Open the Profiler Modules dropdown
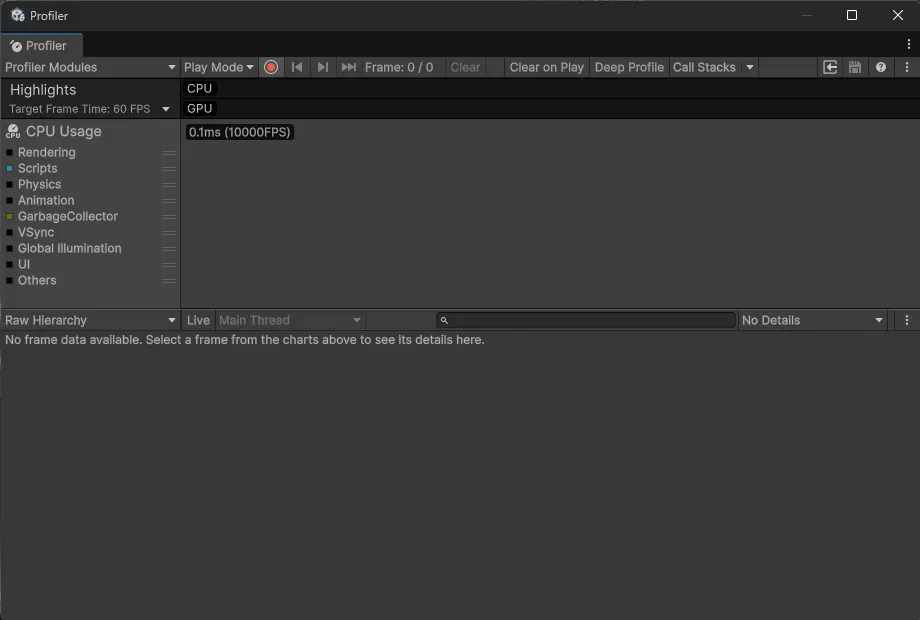 click(x=90, y=67)
